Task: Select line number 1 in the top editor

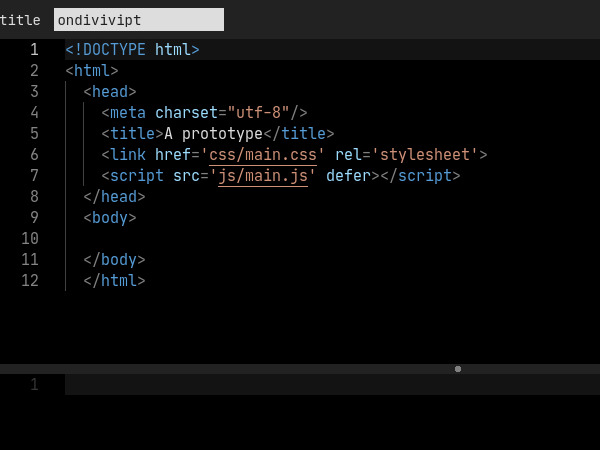Action: click(34, 49)
